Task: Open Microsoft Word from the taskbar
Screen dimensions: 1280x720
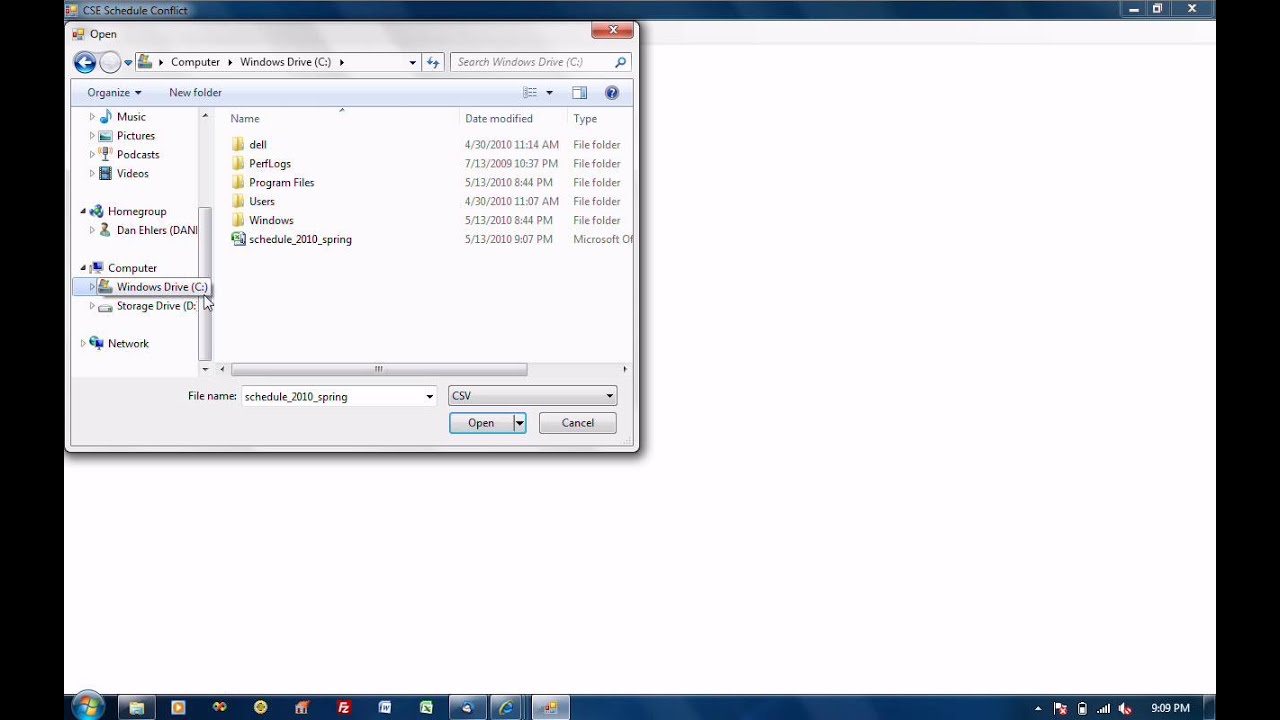Action: [x=385, y=707]
